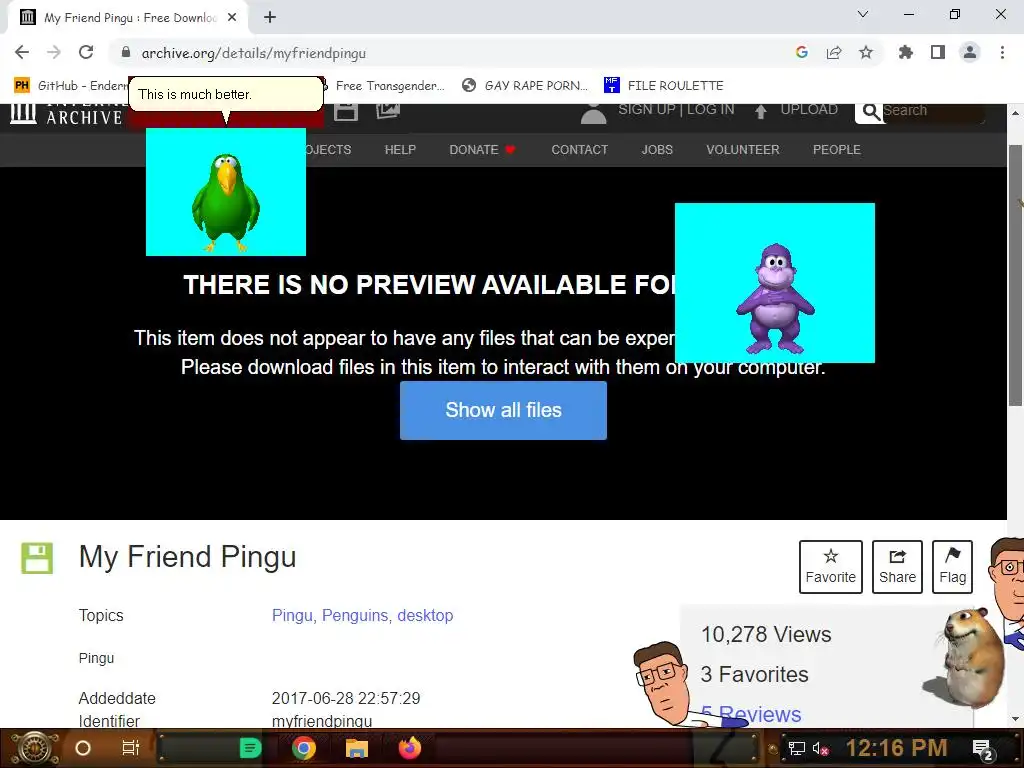Click the Favorite star button
Screen dimensions: 1024x768
pos(831,567)
